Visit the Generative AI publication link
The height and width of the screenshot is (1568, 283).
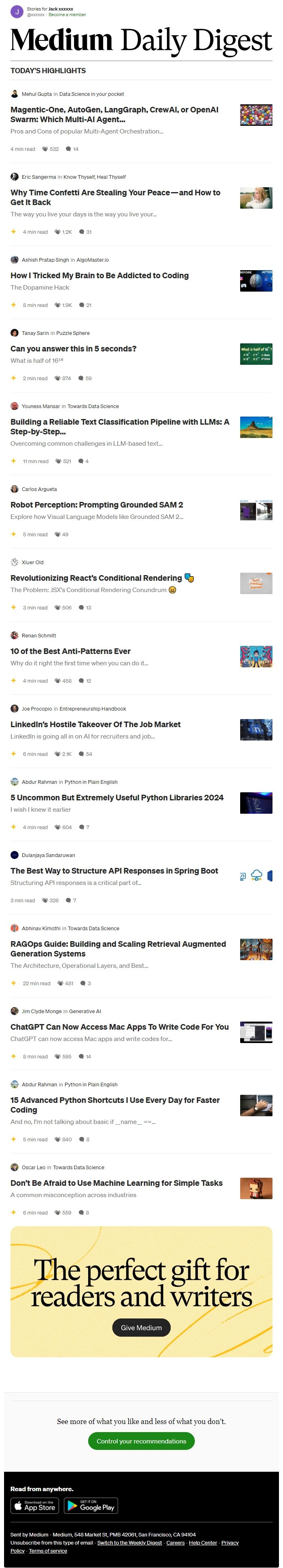pos(84,1011)
